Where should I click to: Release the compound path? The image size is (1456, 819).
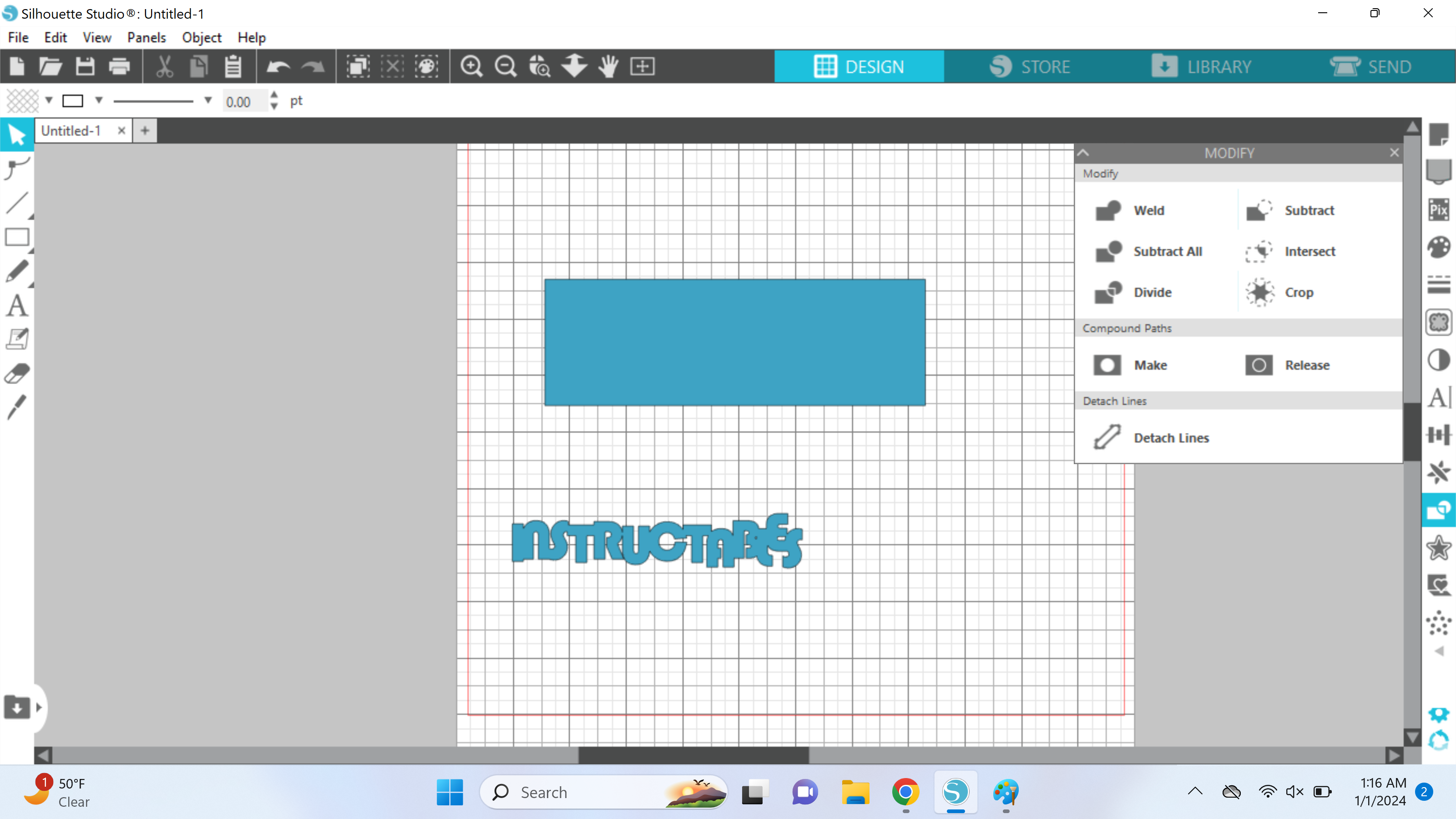pyautogui.click(x=1288, y=365)
